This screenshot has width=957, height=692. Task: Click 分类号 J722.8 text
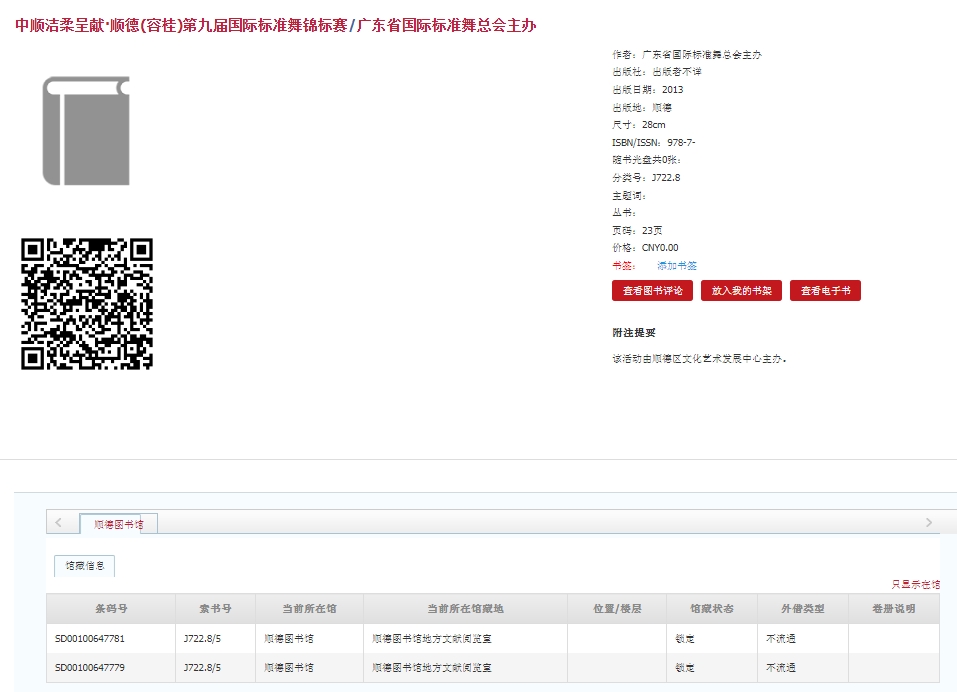(x=646, y=178)
